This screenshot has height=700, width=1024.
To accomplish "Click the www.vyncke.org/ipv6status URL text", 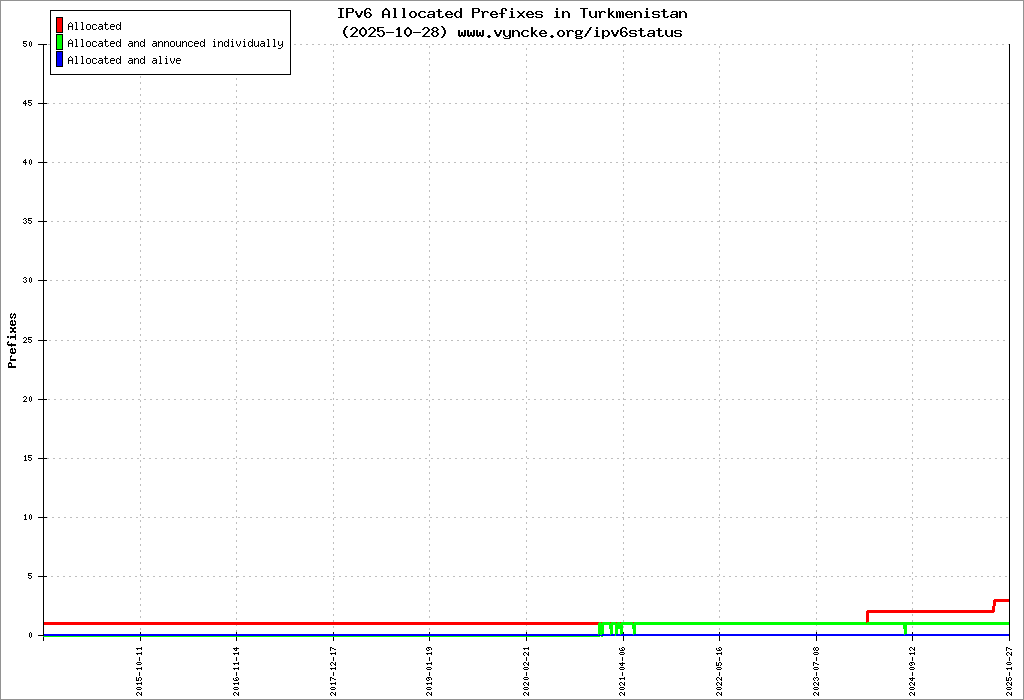I will [570, 32].
